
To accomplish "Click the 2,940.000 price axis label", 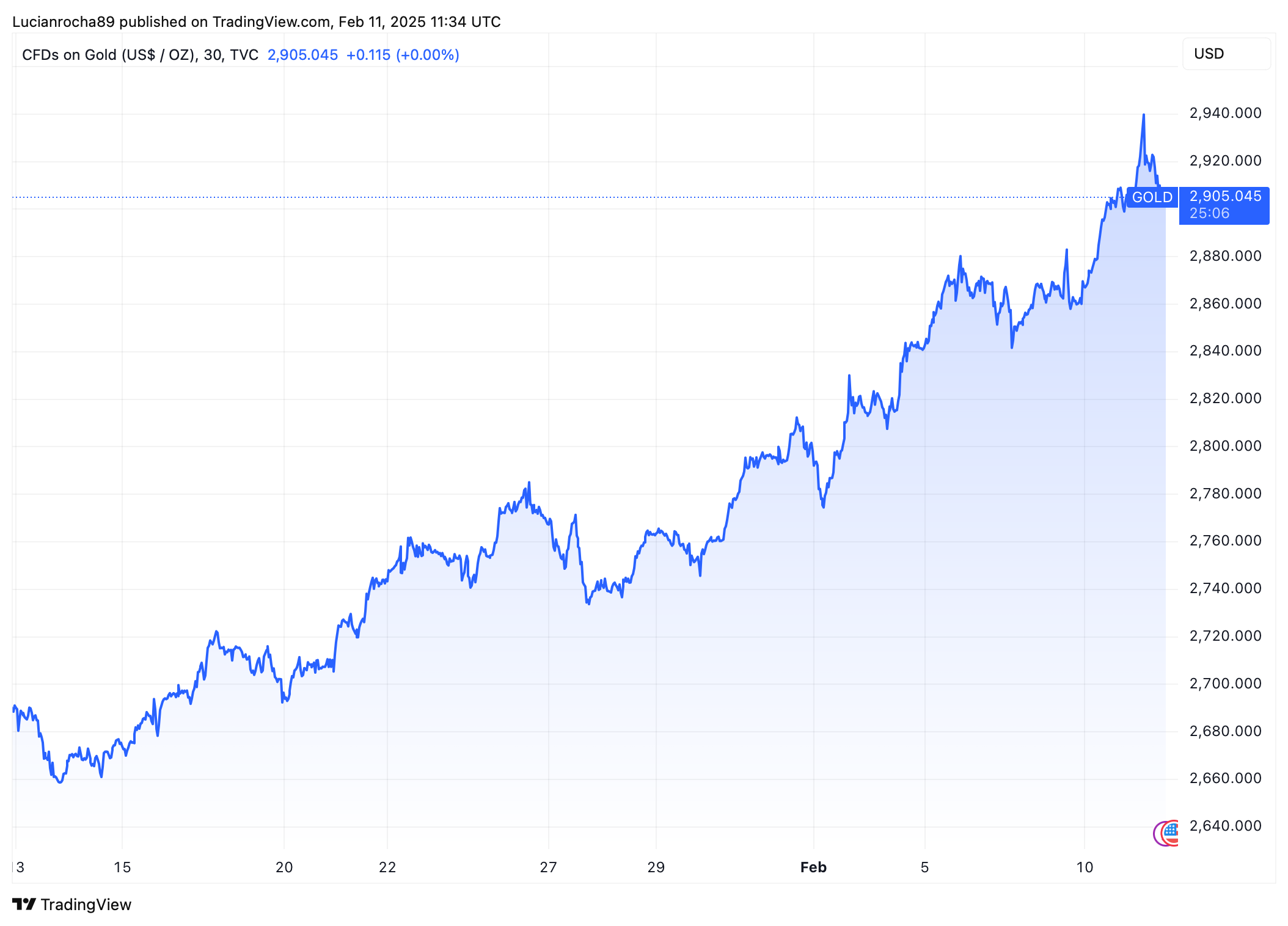I will (x=1225, y=113).
